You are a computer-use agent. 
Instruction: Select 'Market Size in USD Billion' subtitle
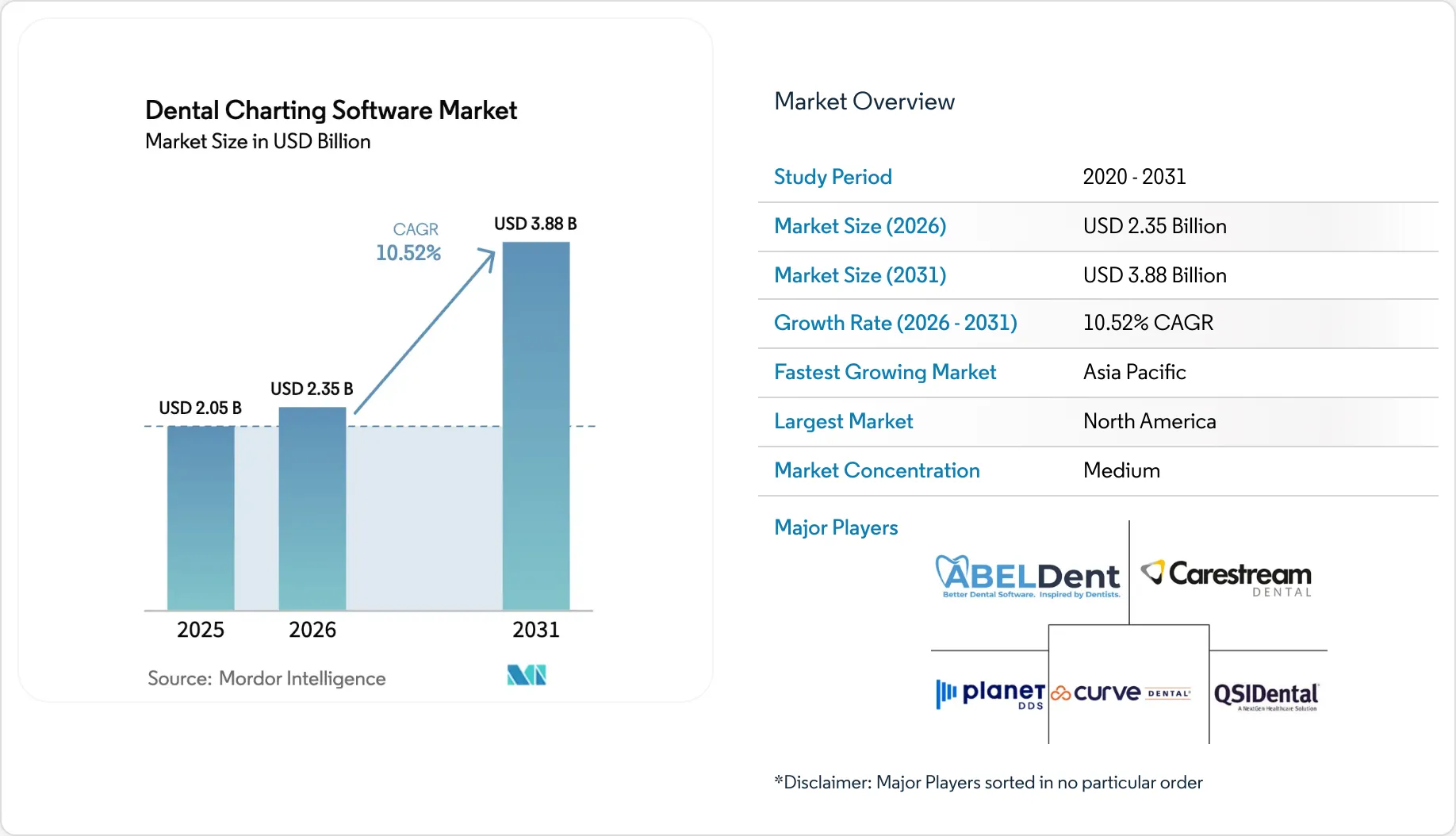tap(258, 141)
